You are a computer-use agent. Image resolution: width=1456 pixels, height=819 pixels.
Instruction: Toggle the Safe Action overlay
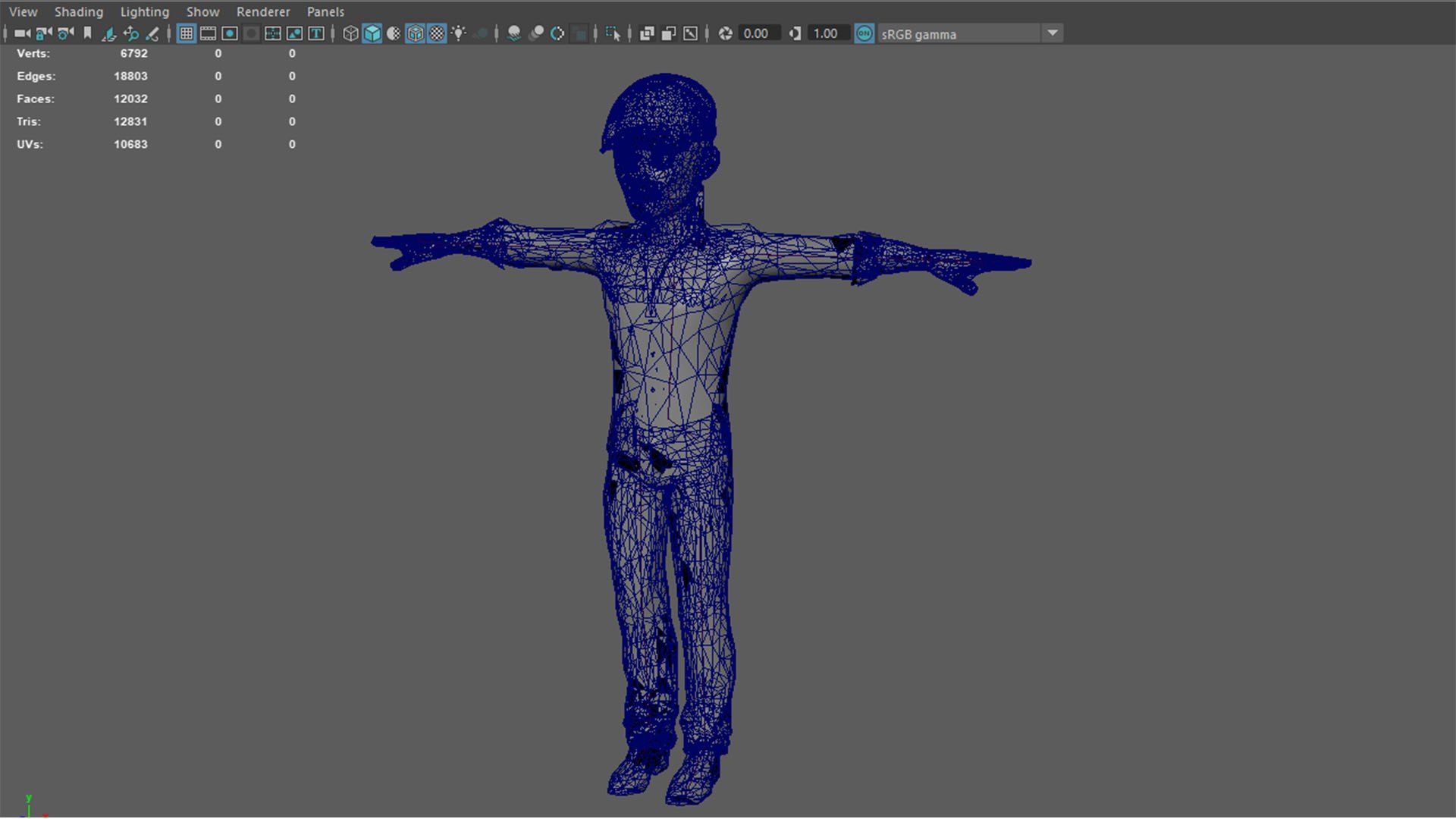[x=295, y=33]
